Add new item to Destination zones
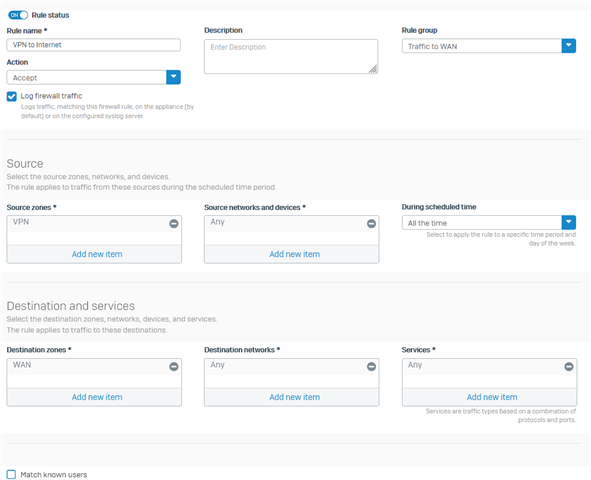The image size is (591, 480). point(97,397)
